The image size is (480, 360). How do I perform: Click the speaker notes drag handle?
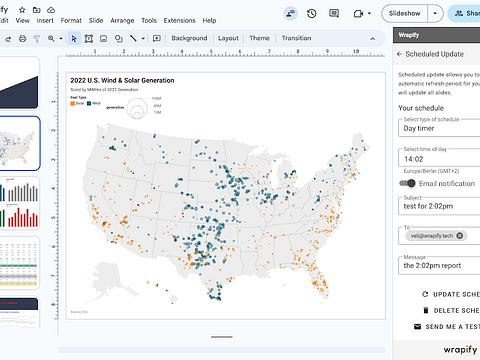pyautogui.click(x=222, y=337)
